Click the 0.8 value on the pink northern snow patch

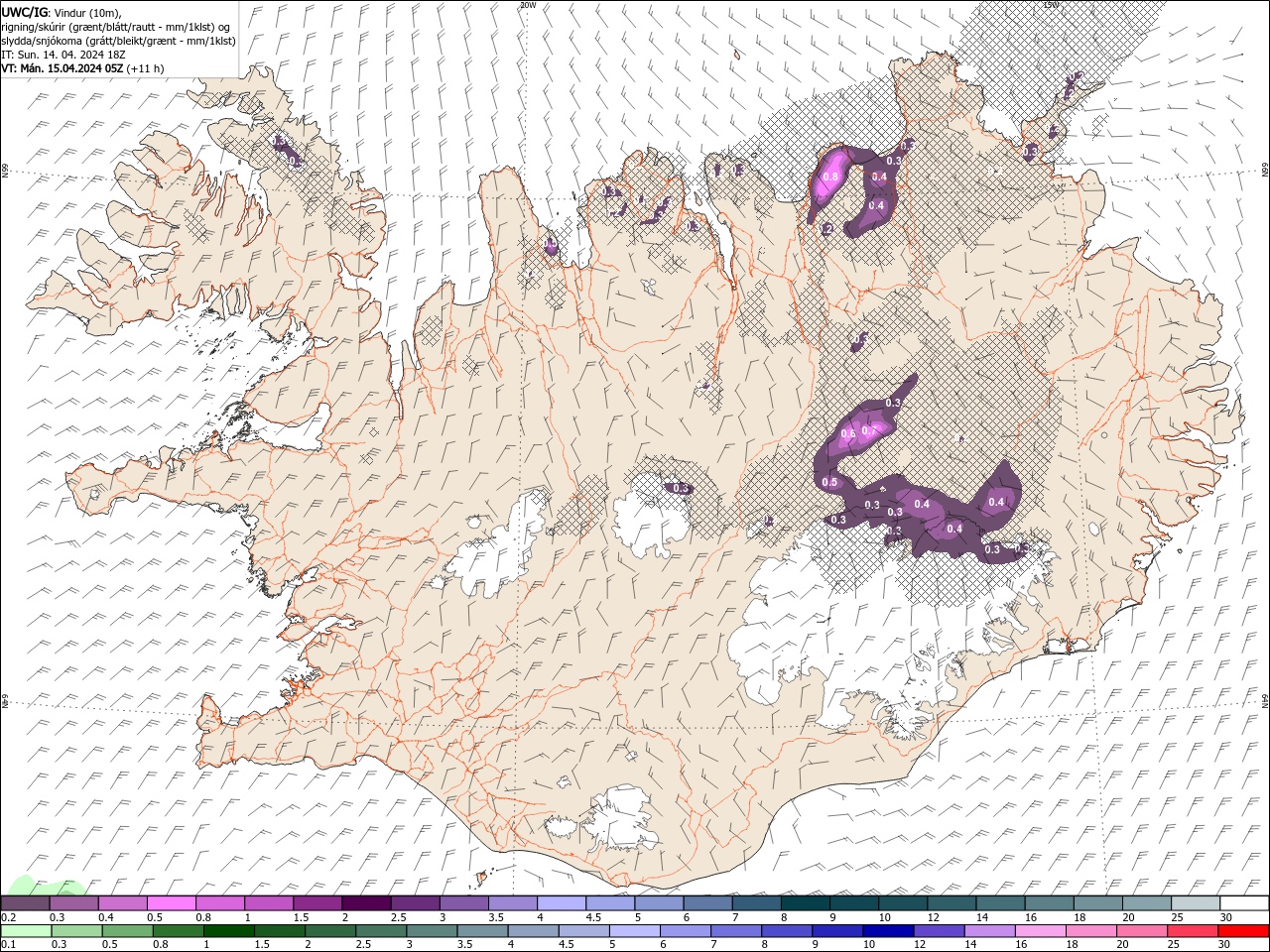tap(831, 178)
